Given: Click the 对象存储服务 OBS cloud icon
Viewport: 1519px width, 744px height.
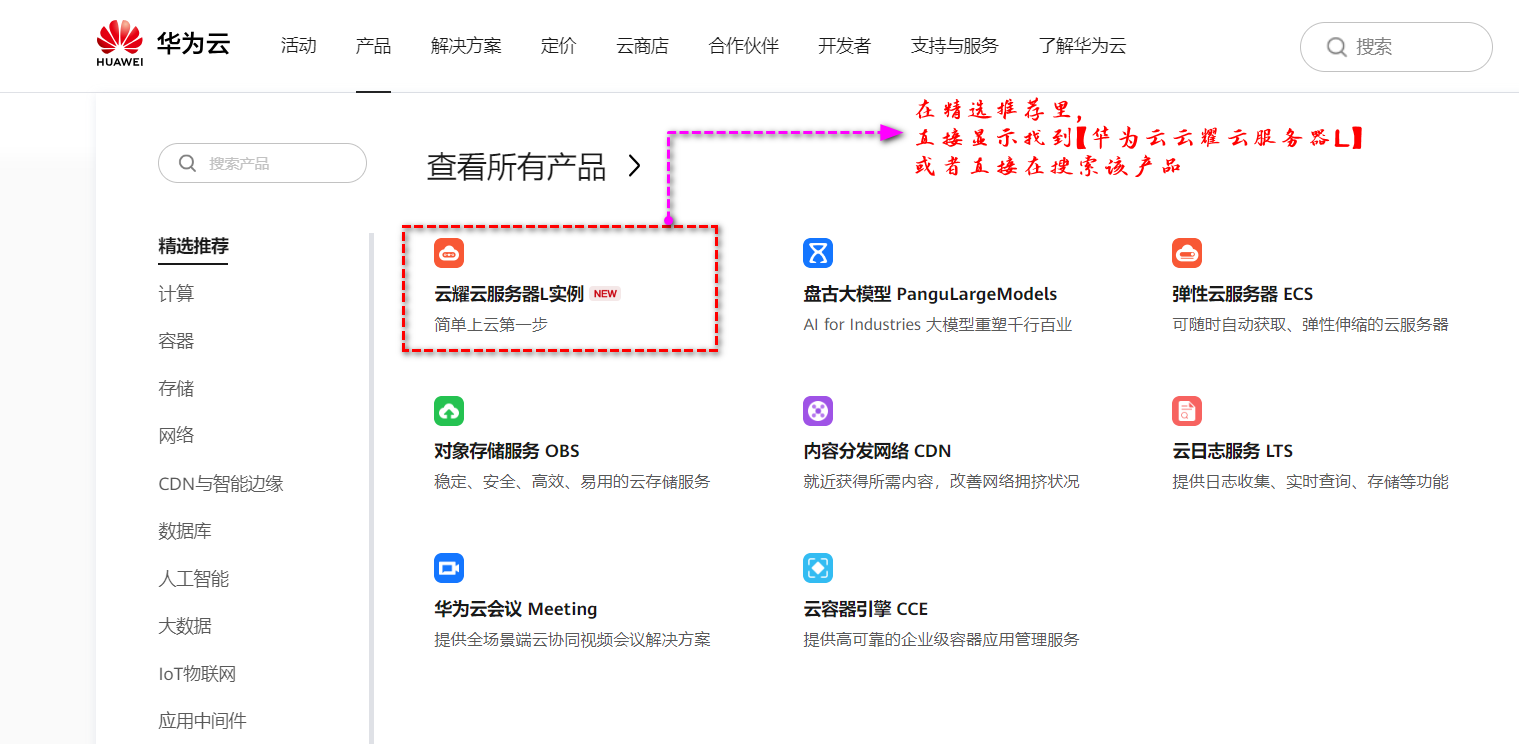Looking at the screenshot, I should (449, 411).
